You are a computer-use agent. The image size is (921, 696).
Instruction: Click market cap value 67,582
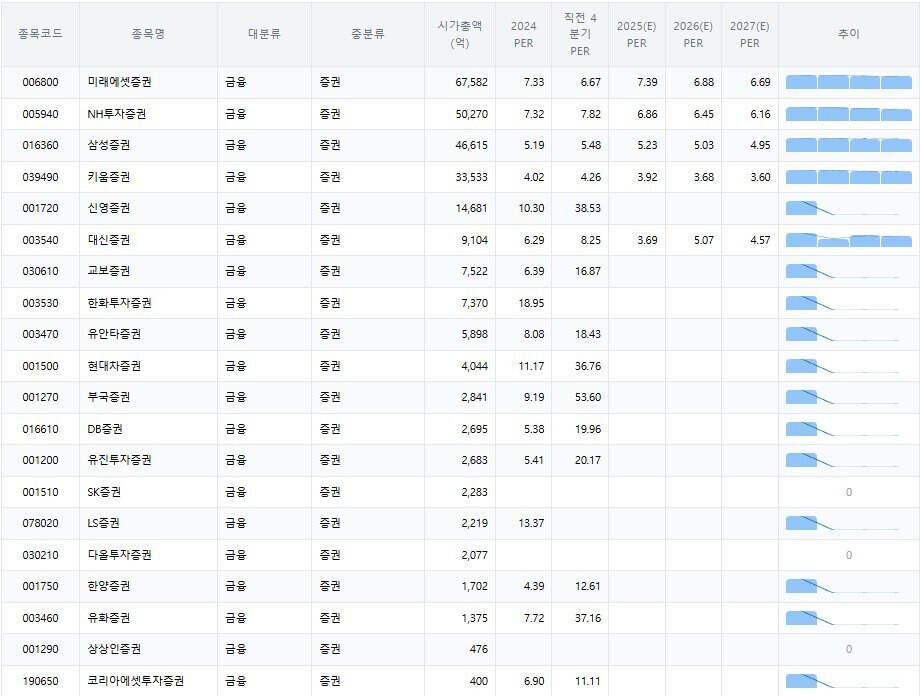[x=471, y=82]
